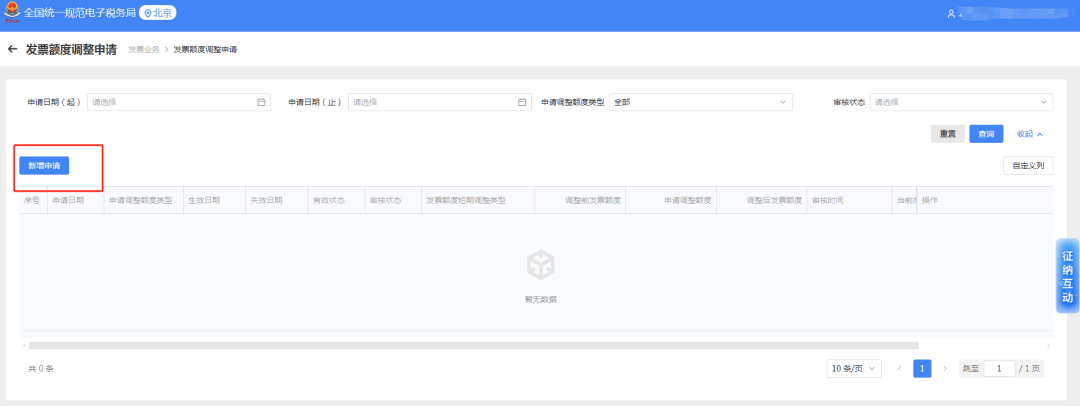Click the 跳至 page number input
Screen dimensions: 1080x406
pyautogui.click(x=998, y=369)
